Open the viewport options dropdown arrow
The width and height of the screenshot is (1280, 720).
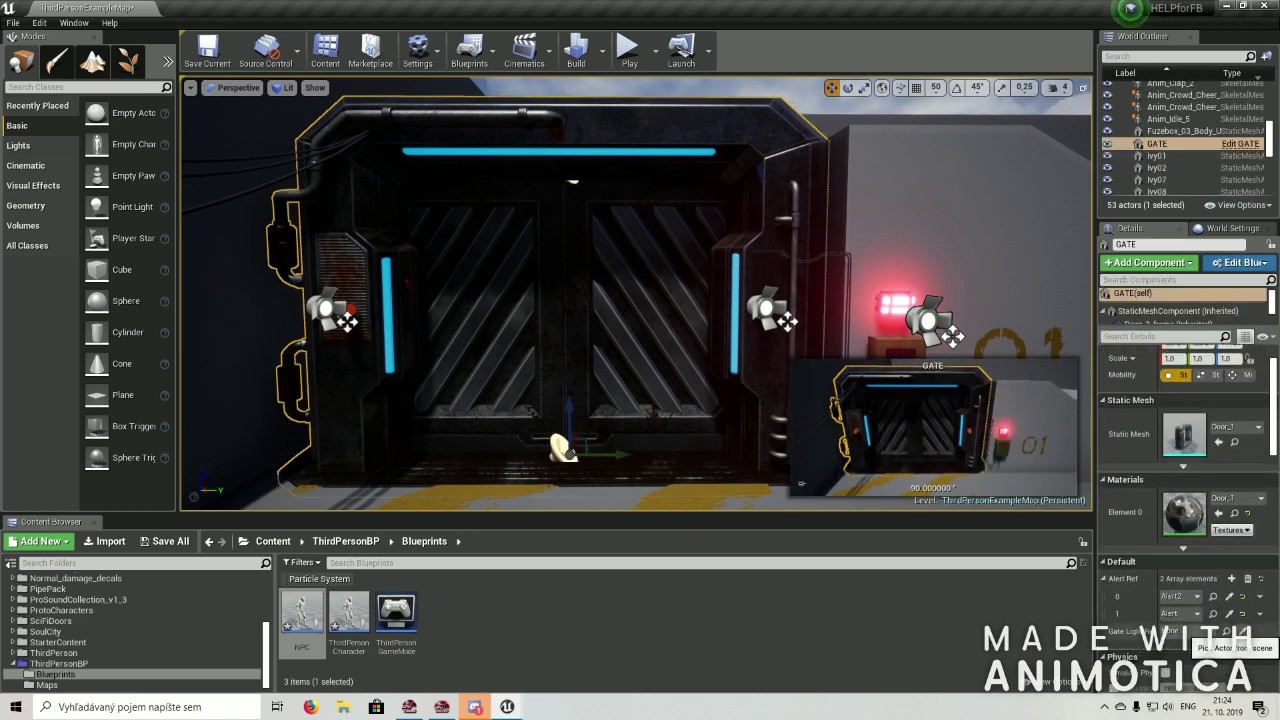point(192,88)
